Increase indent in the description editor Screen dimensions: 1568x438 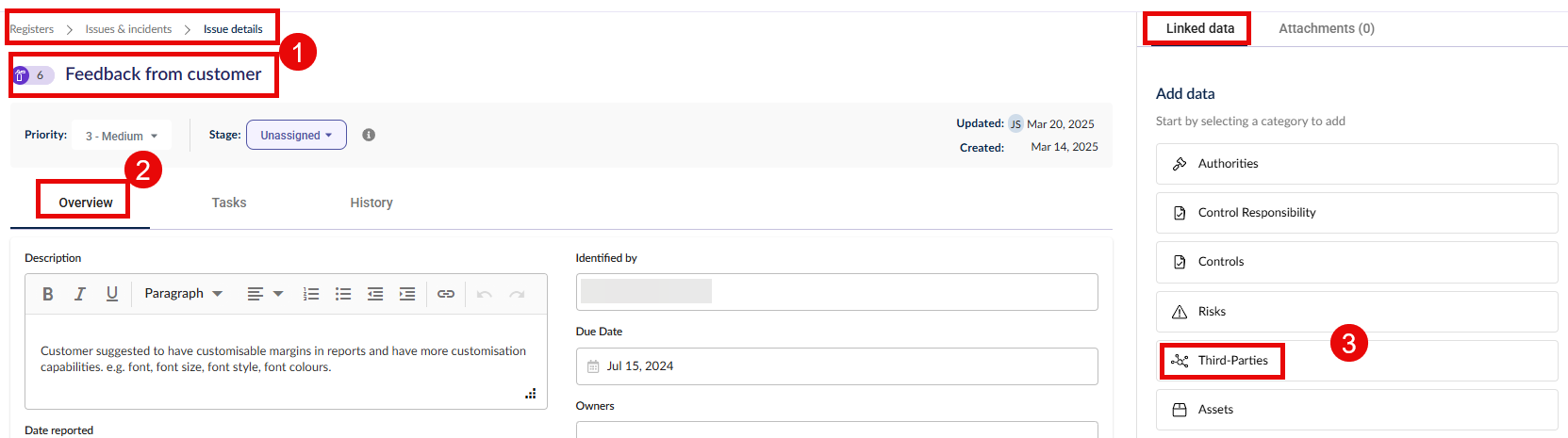coord(407,294)
